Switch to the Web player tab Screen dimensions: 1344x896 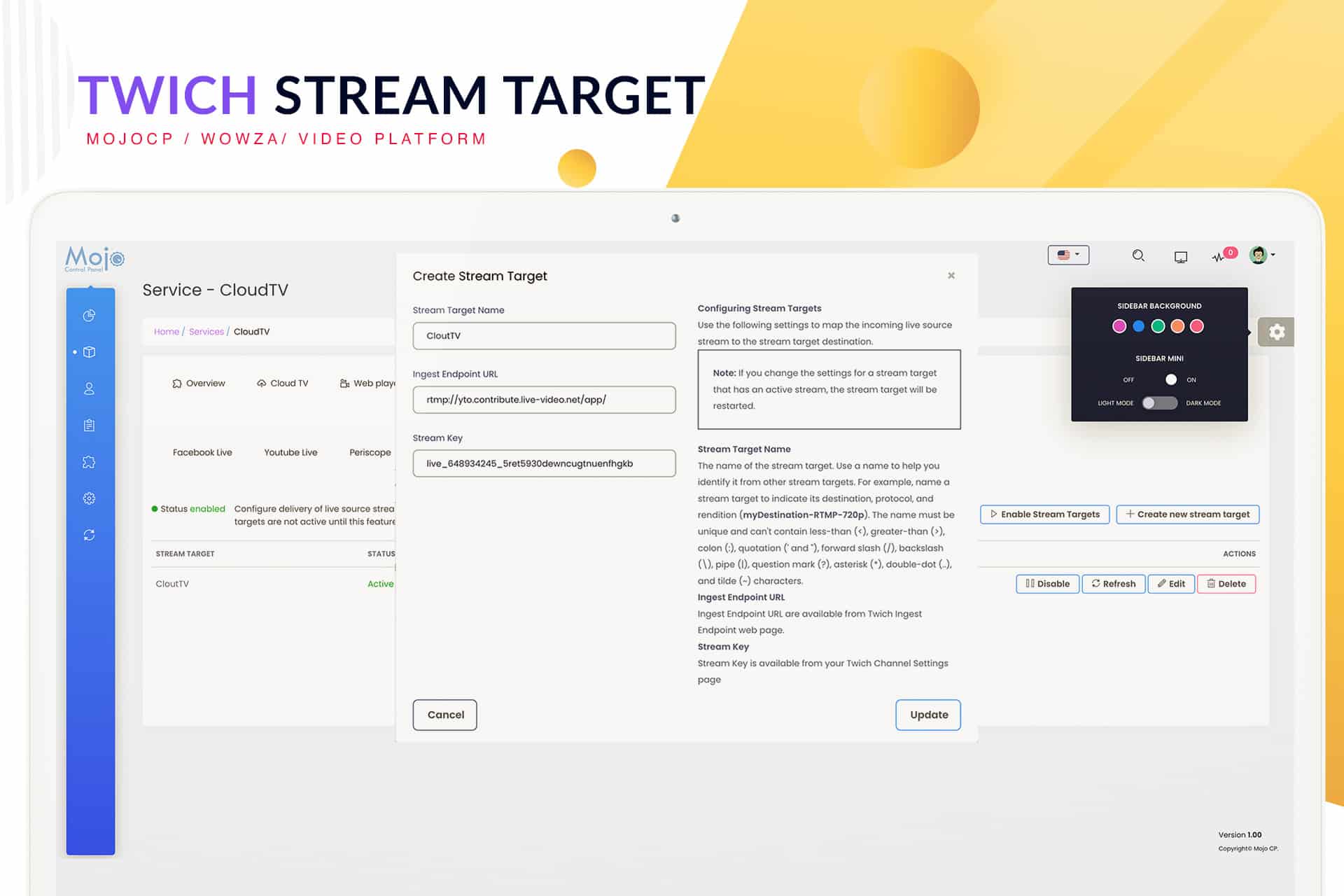[x=367, y=383]
